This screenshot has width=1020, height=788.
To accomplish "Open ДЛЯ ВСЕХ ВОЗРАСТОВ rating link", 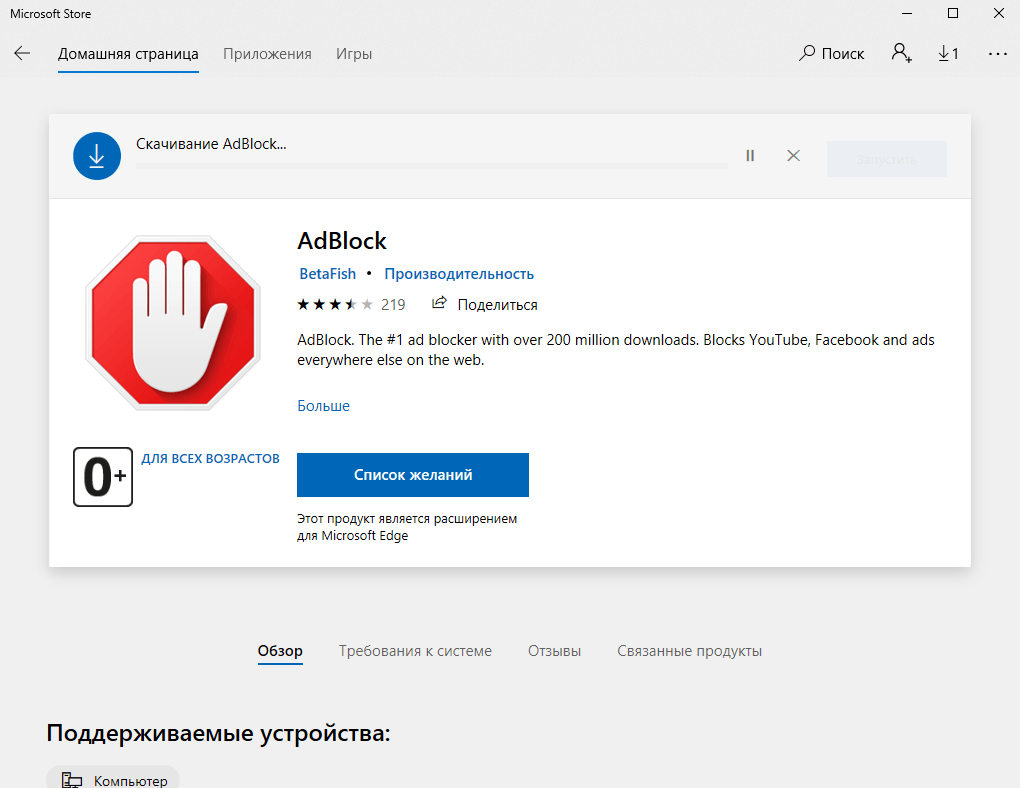I will [211, 459].
